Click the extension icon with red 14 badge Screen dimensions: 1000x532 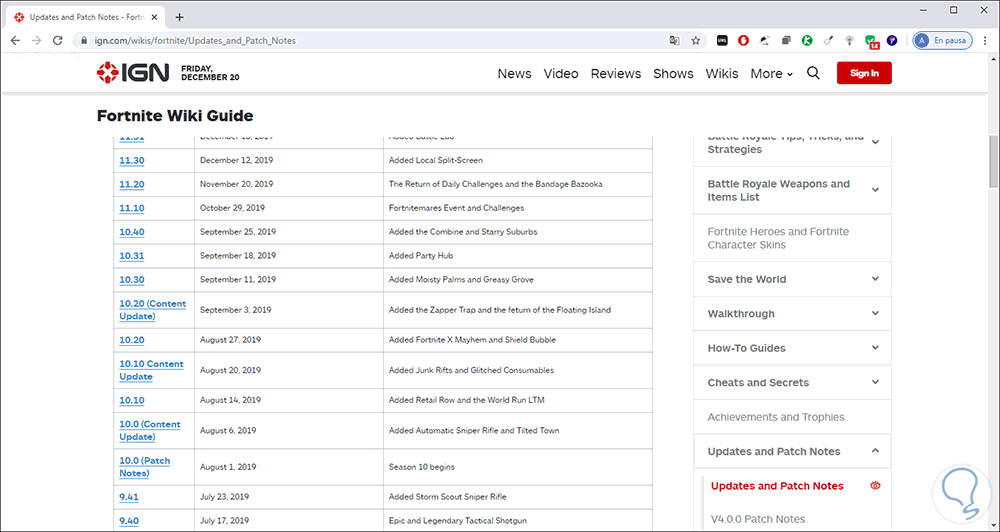pyautogui.click(x=871, y=41)
